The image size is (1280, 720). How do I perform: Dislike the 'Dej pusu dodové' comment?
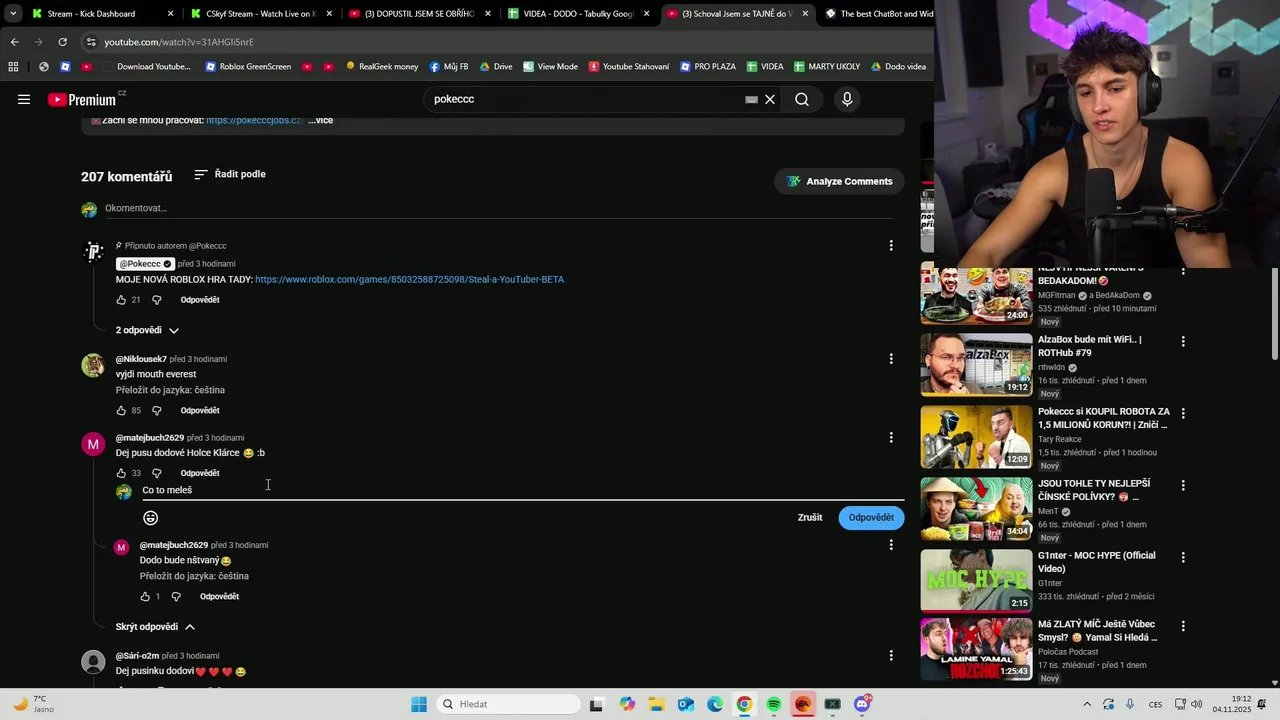point(156,473)
